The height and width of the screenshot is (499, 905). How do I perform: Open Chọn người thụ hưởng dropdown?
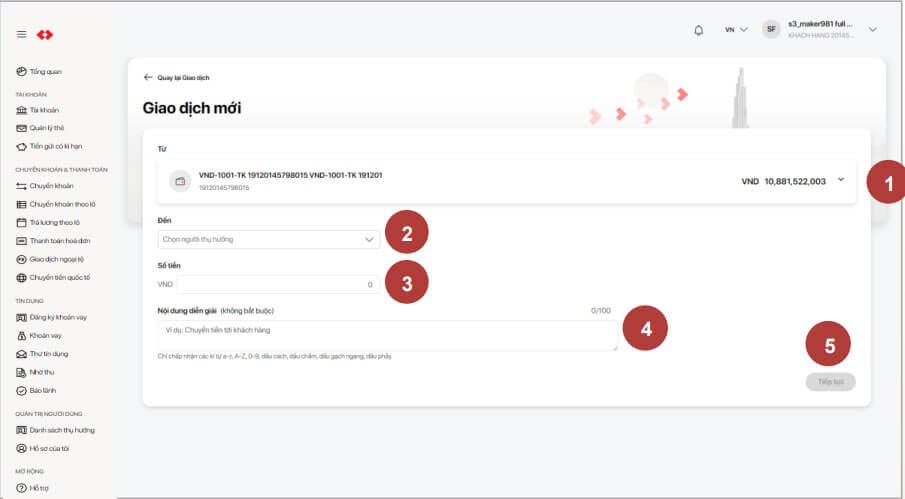(268, 240)
